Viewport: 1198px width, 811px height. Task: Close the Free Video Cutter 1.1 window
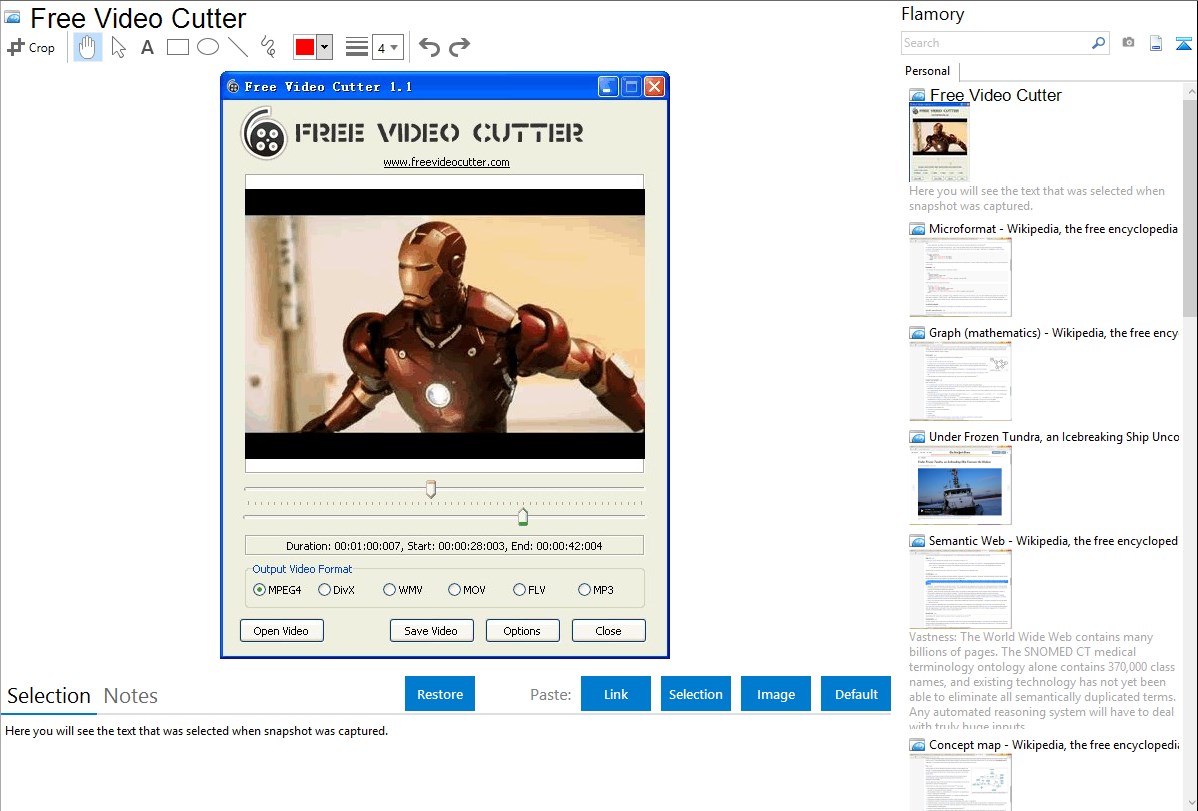point(655,87)
